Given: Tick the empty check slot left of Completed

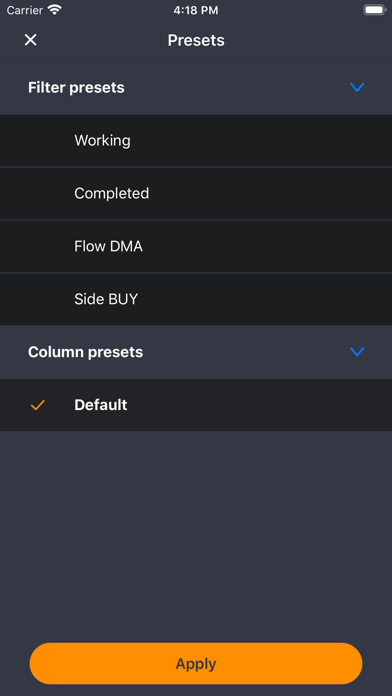Looking at the screenshot, I should tap(38, 194).
